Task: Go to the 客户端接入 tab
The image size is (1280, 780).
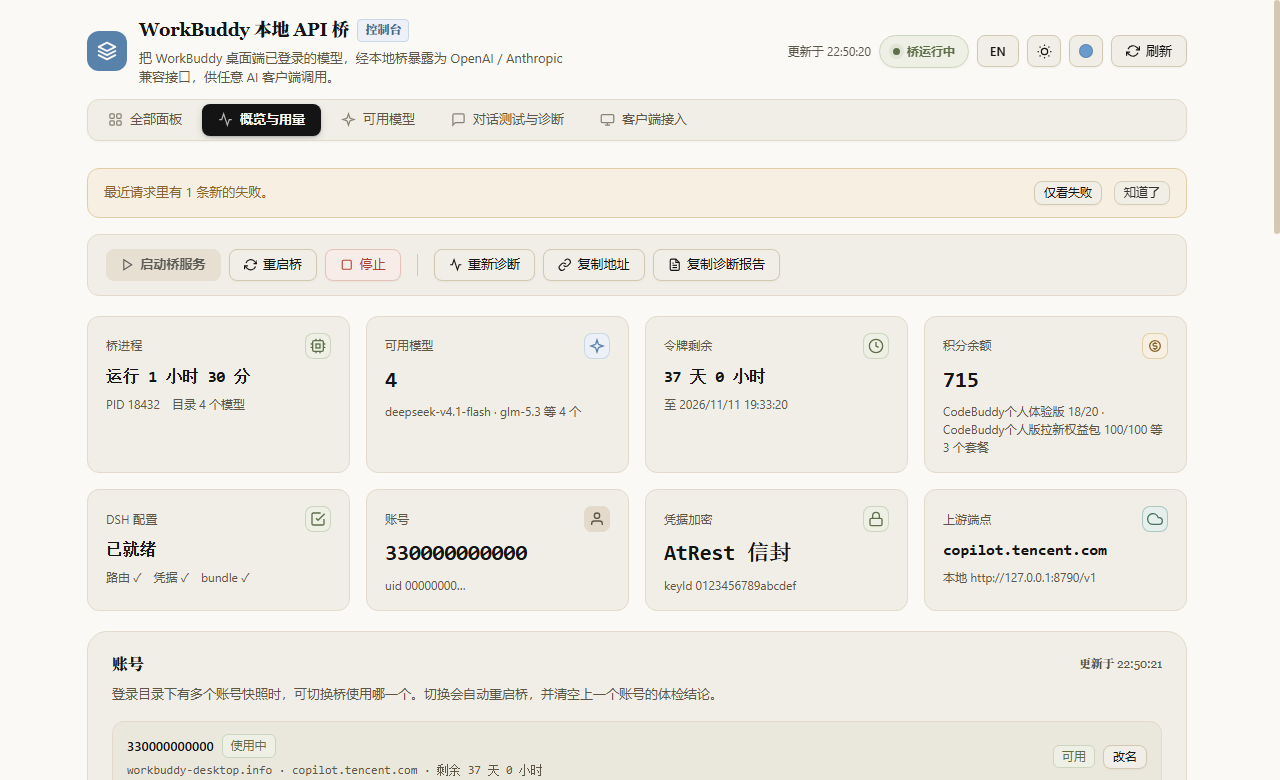Action: pyautogui.click(x=644, y=120)
